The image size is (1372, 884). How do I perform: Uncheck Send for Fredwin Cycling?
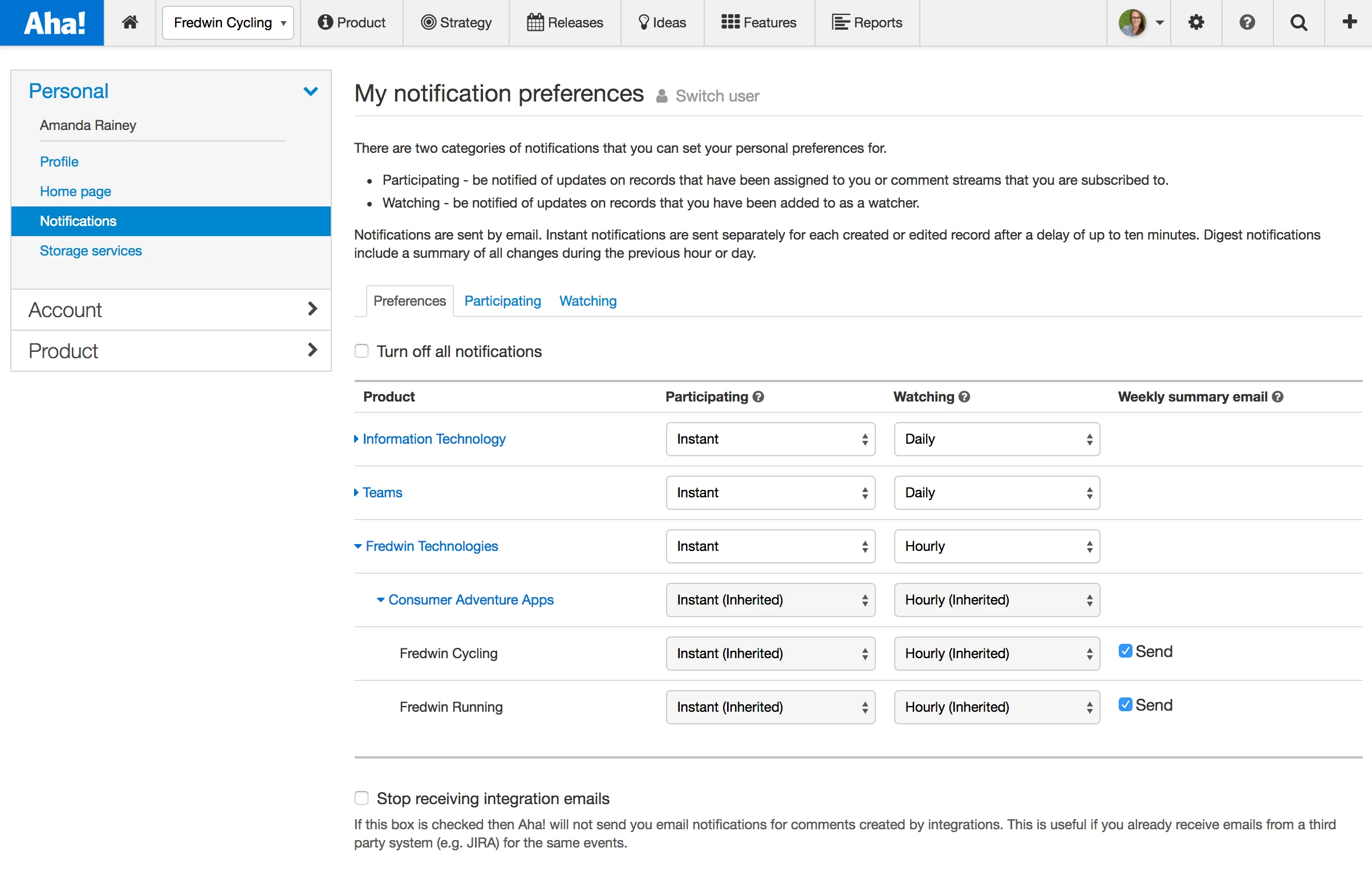1125,651
